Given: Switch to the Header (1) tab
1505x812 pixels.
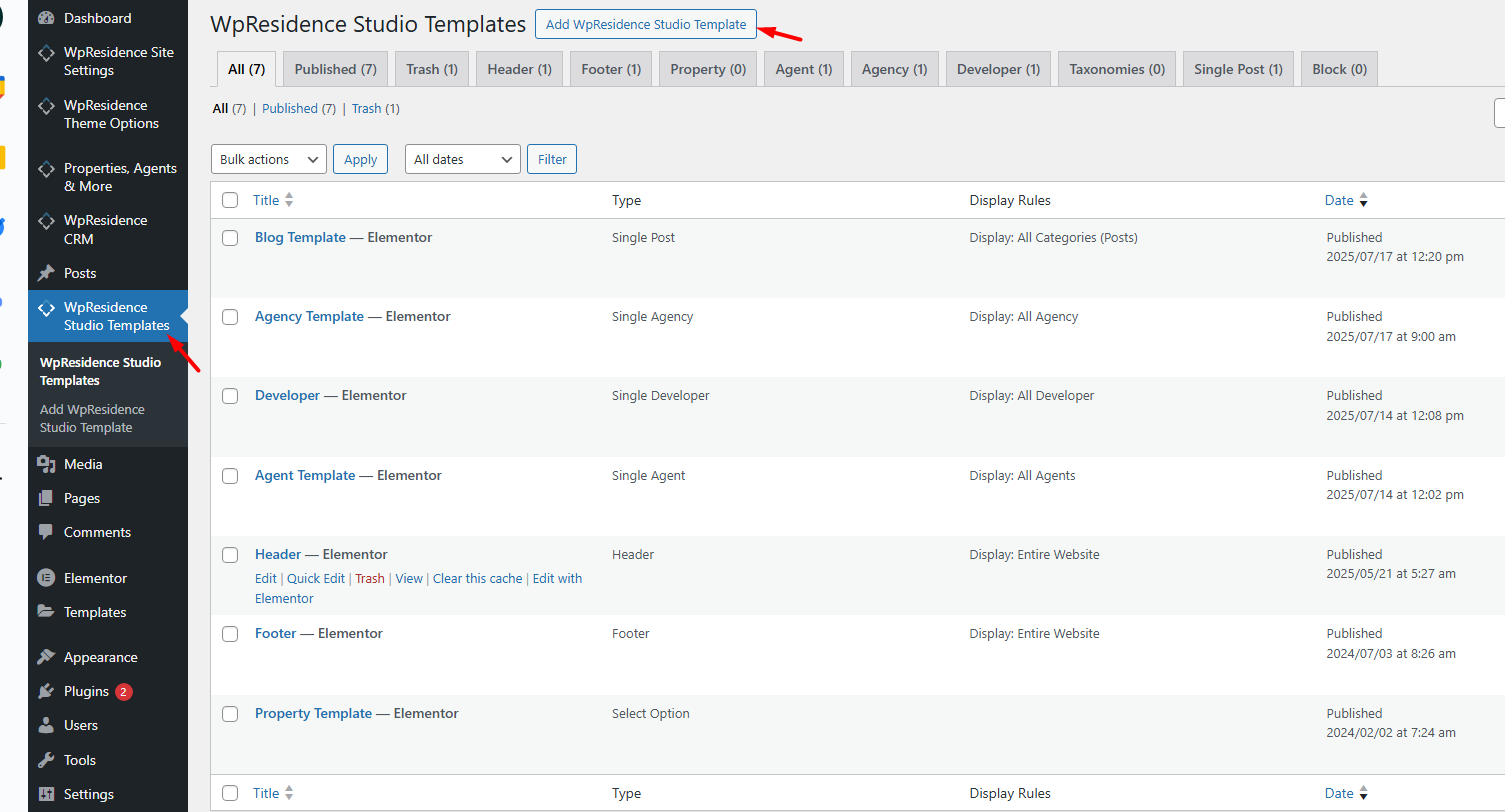Looking at the screenshot, I should pos(519,69).
